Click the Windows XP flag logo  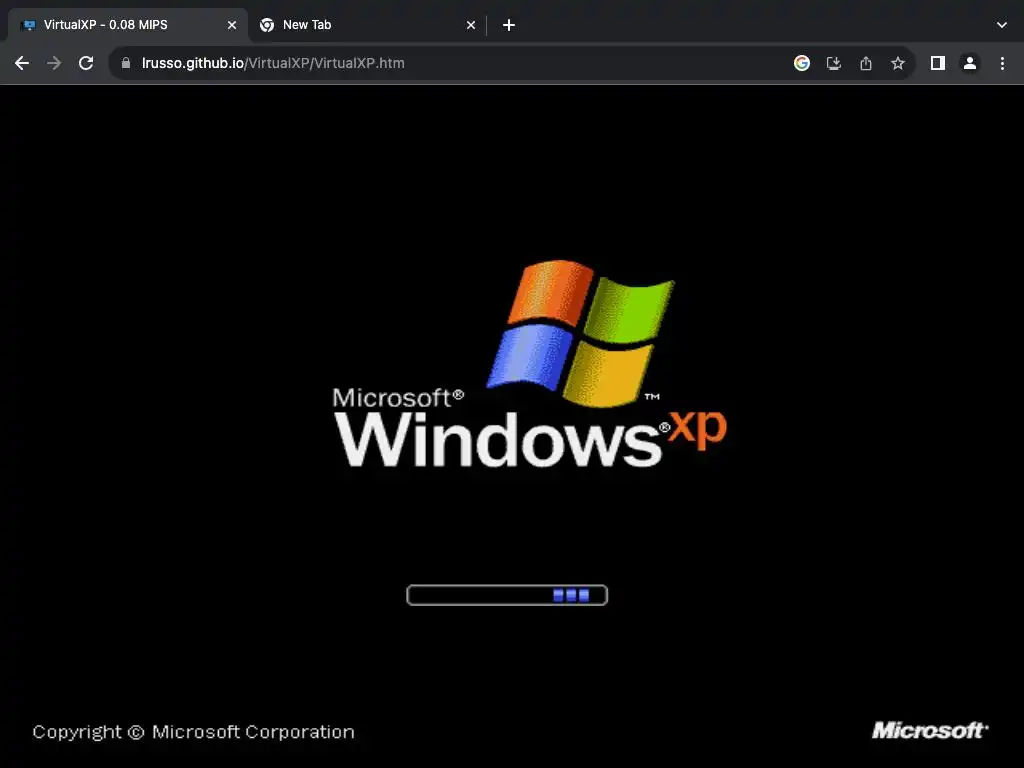pos(581,333)
